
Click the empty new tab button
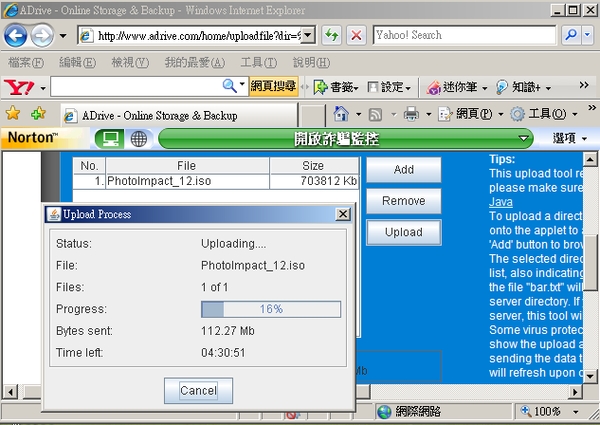coord(312,115)
